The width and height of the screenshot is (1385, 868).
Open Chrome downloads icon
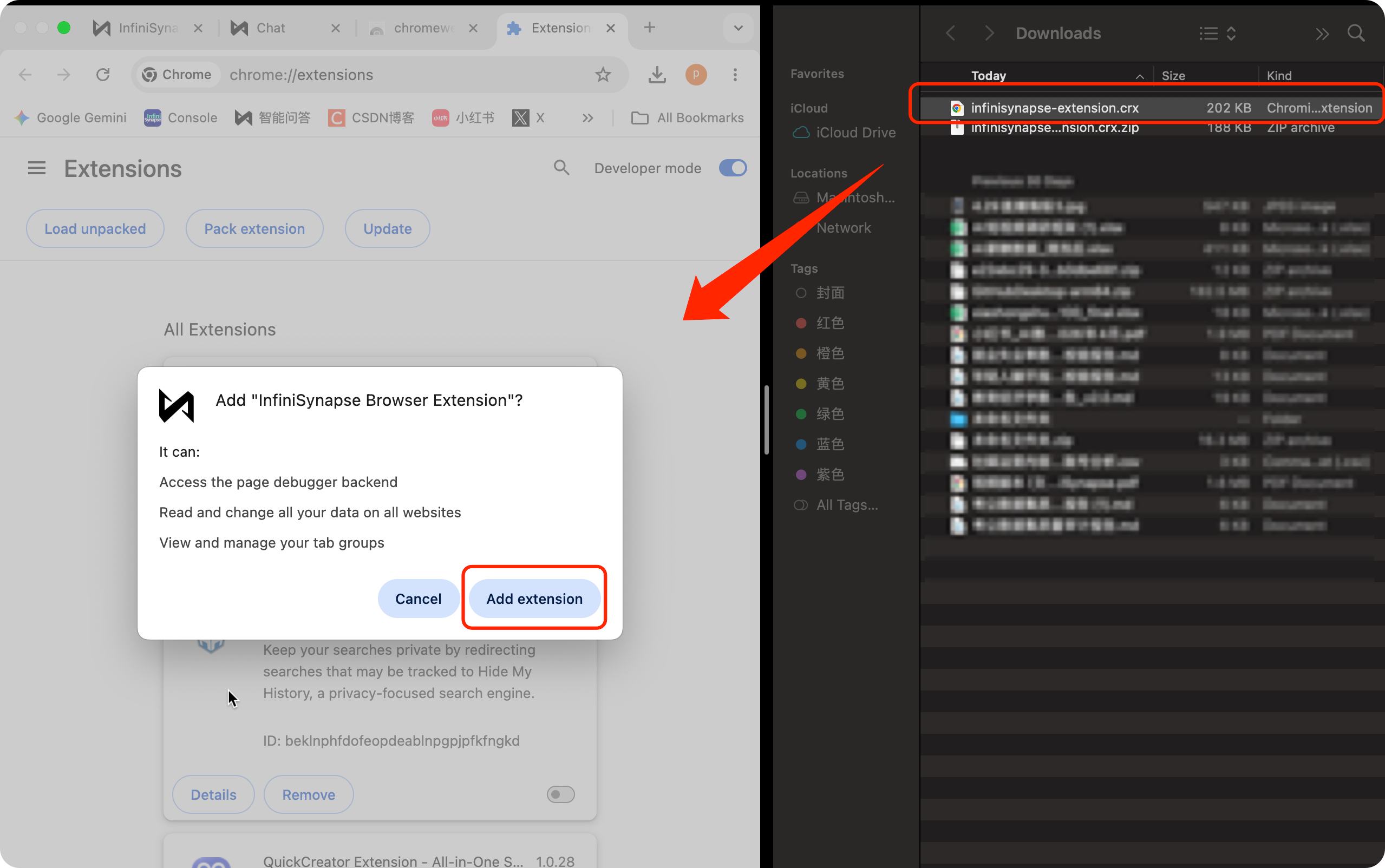tap(657, 75)
